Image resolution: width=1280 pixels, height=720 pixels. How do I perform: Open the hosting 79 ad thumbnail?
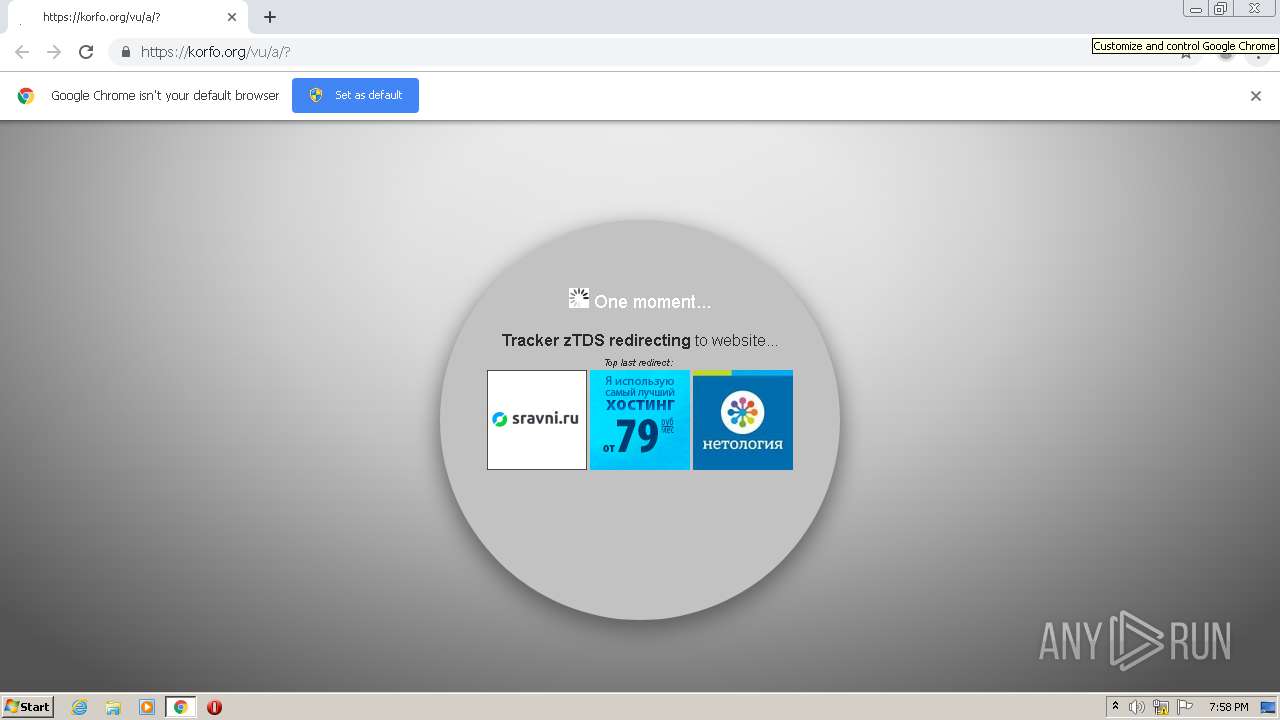pyautogui.click(x=640, y=420)
